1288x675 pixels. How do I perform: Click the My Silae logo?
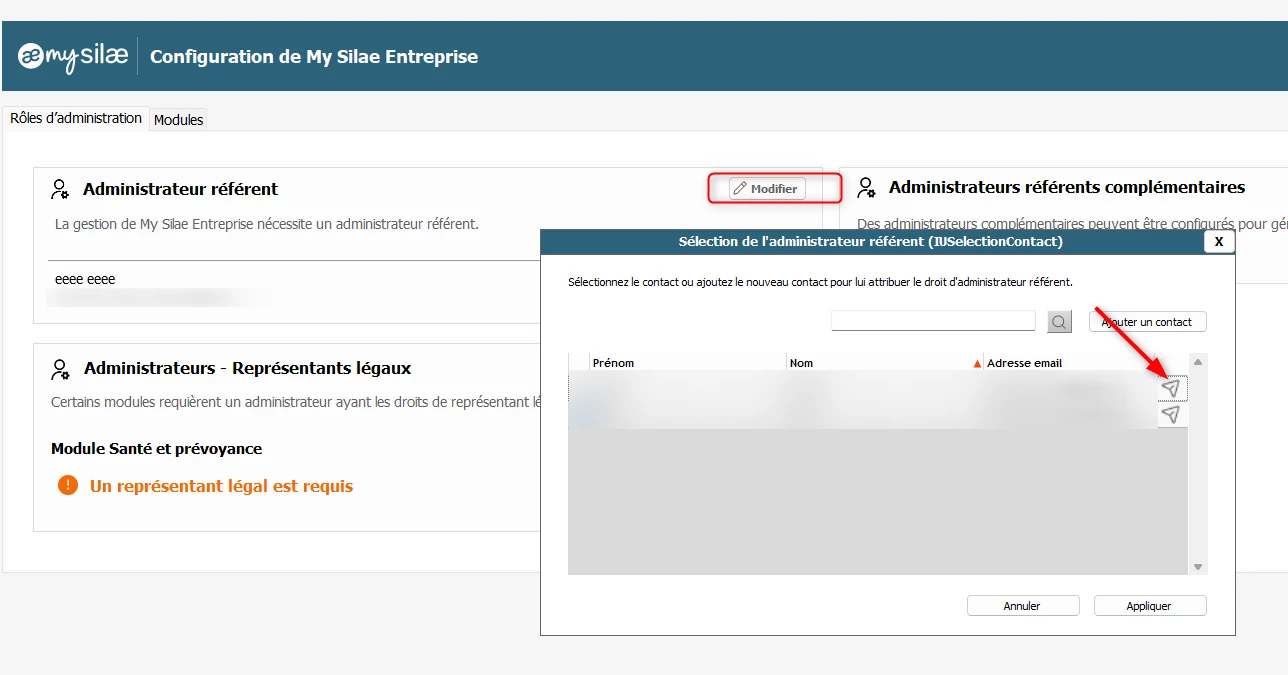[73, 56]
